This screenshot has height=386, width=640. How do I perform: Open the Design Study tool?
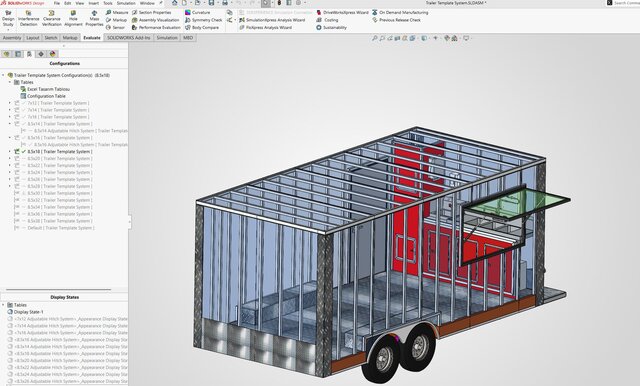coord(8,18)
